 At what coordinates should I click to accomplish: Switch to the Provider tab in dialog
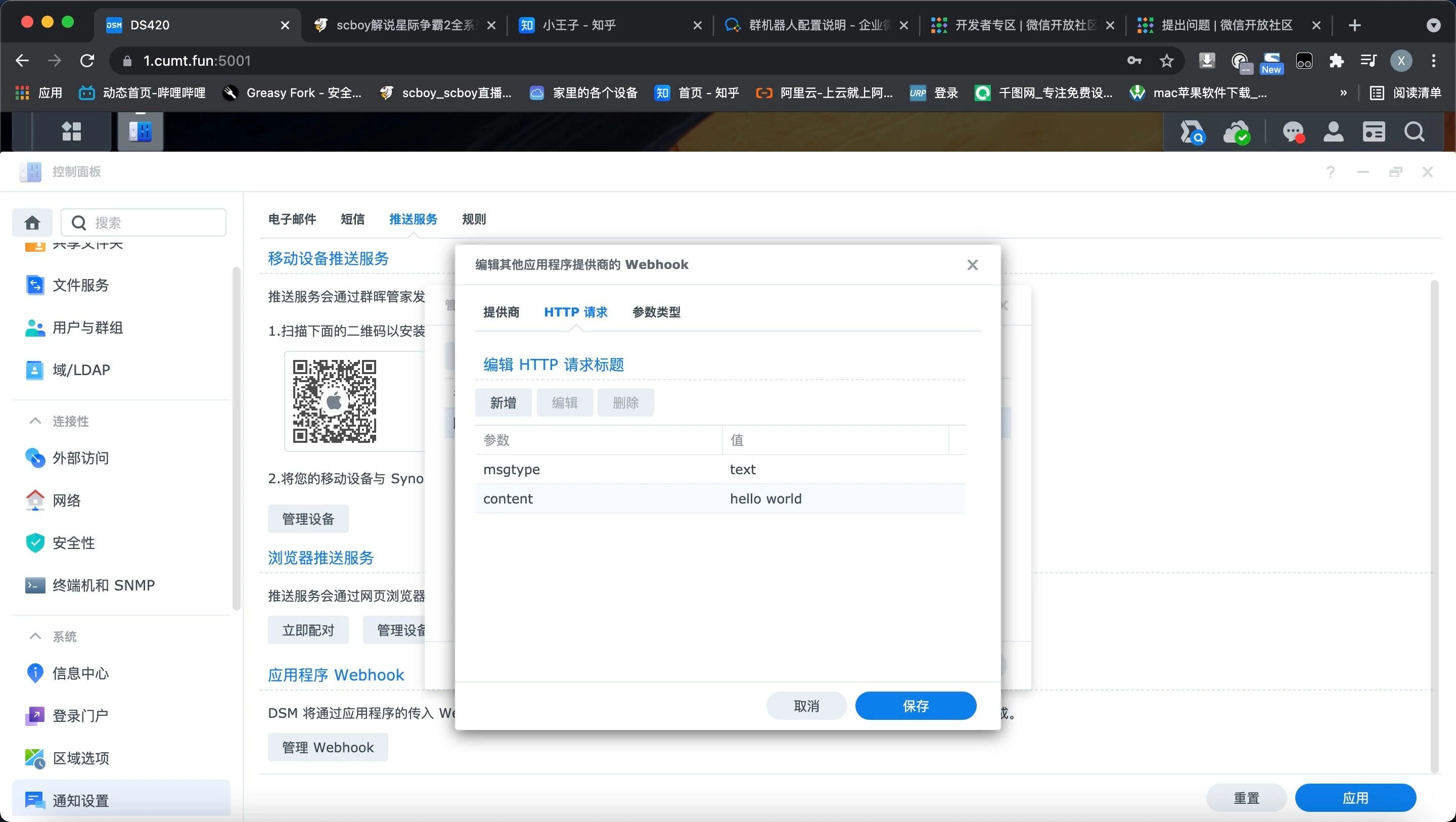(x=501, y=312)
